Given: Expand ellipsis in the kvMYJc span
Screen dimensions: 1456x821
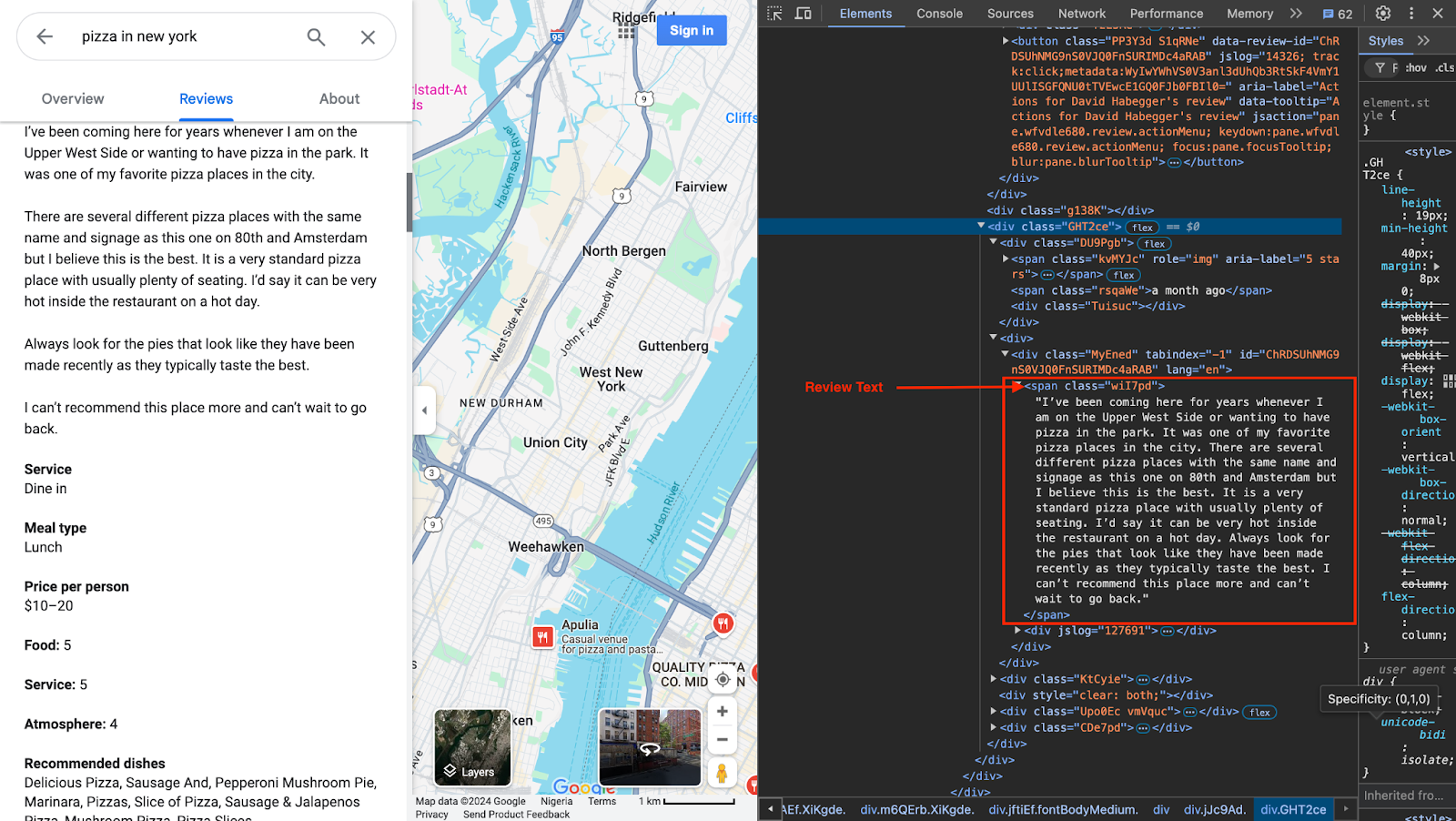Looking at the screenshot, I should click(x=1046, y=275).
